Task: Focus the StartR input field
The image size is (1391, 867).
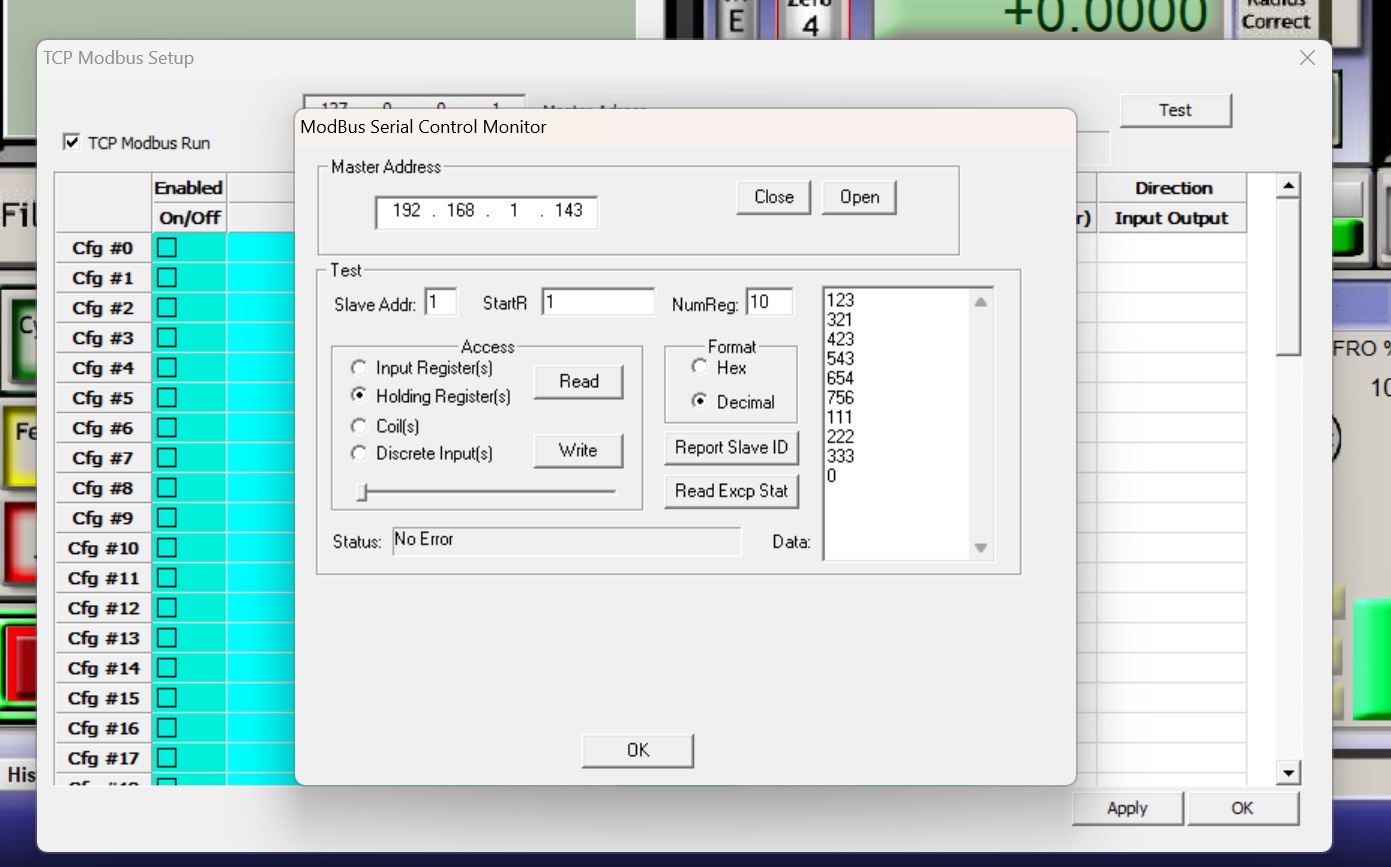Action: click(598, 302)
